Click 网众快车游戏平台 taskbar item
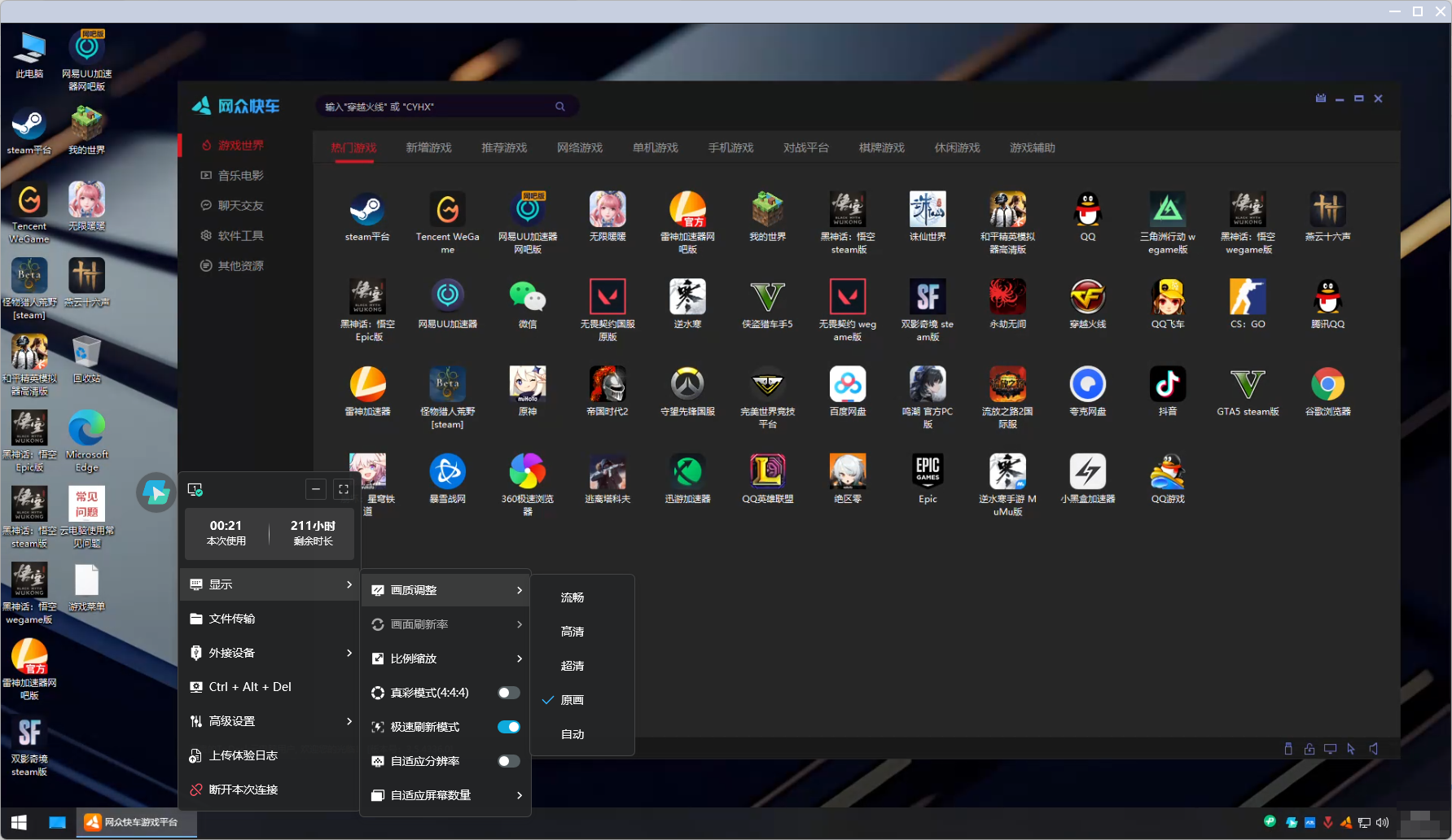 click(x=138, y=822)
